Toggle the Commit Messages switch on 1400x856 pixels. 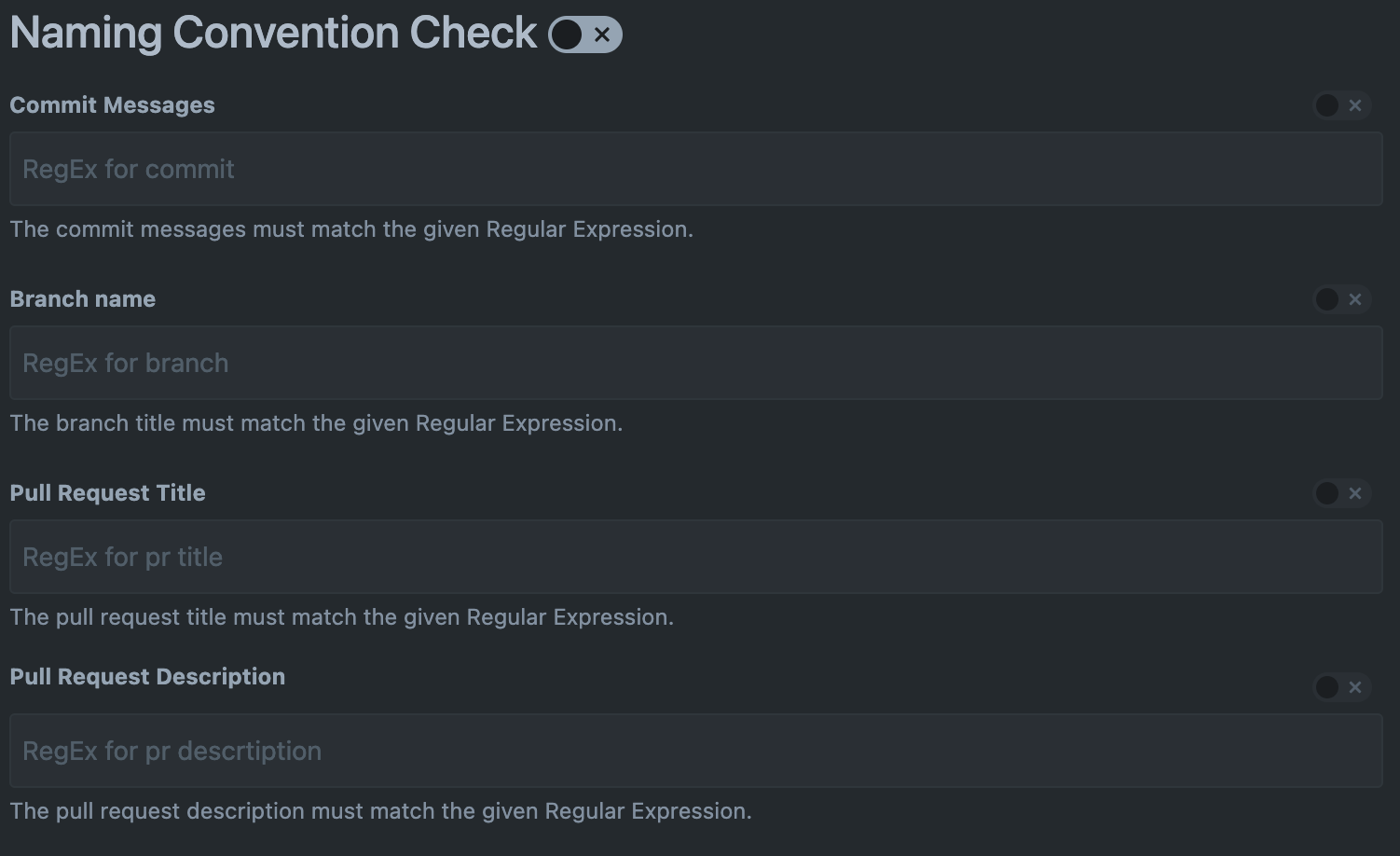[1326, 105]
